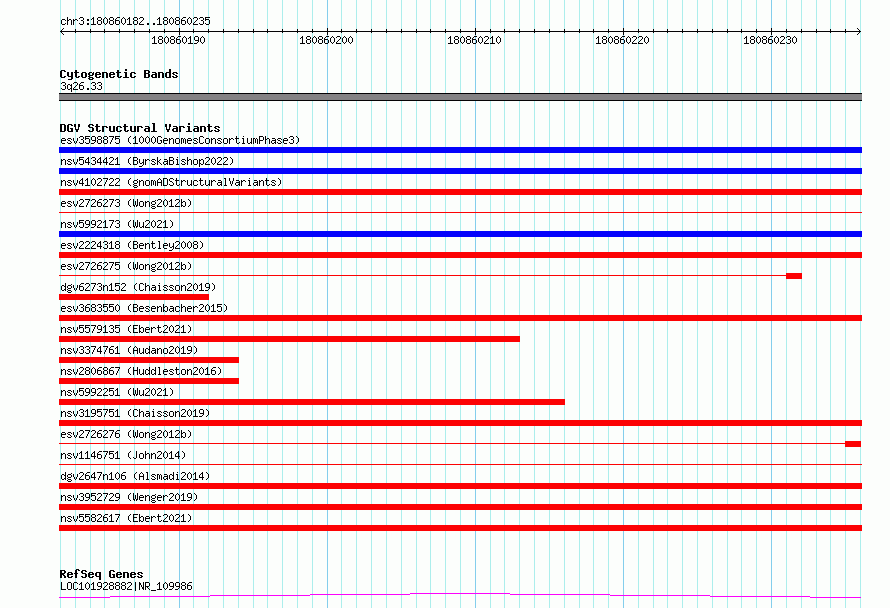Screen dimensions: 890x608
Task: Click the RefSeq Genes track title
Action: click(101, 574)
